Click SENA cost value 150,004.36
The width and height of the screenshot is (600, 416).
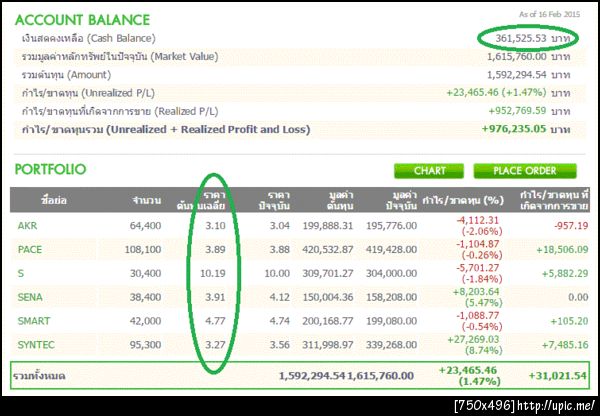point(328,297)
